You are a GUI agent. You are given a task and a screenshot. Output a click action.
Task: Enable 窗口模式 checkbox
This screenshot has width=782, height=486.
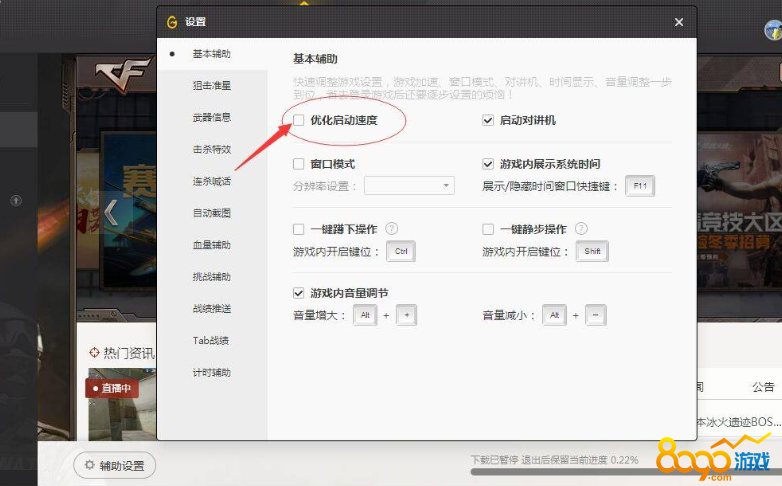pyautogui.click(x=299, y=164)
